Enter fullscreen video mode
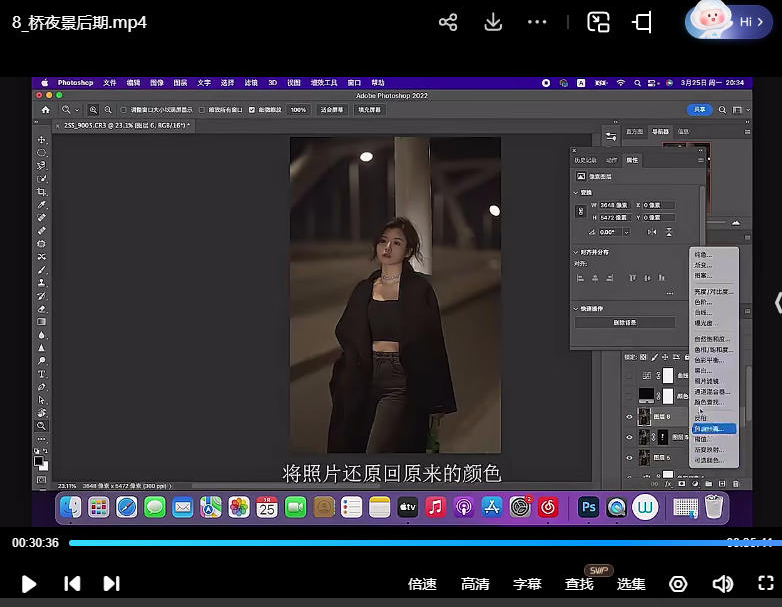782x607 pixels. pos(765,583)
